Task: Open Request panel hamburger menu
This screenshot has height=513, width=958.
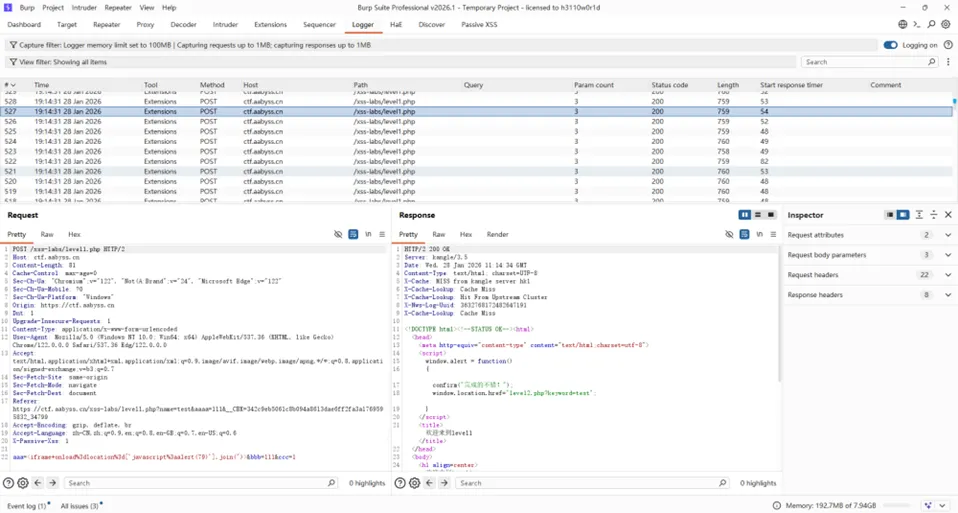Action: point(382,235)
